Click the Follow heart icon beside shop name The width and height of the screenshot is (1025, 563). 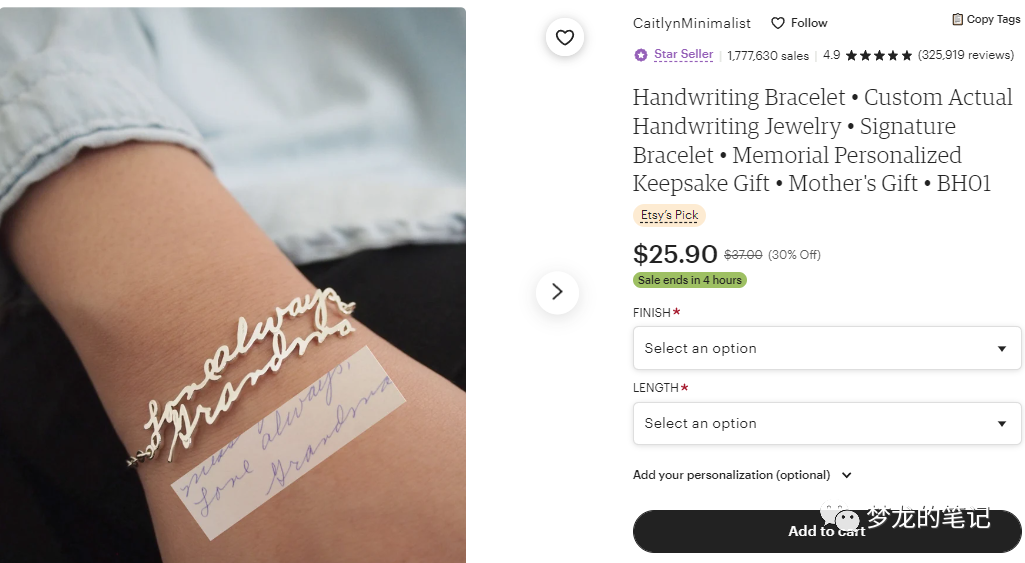pos(777,24)
